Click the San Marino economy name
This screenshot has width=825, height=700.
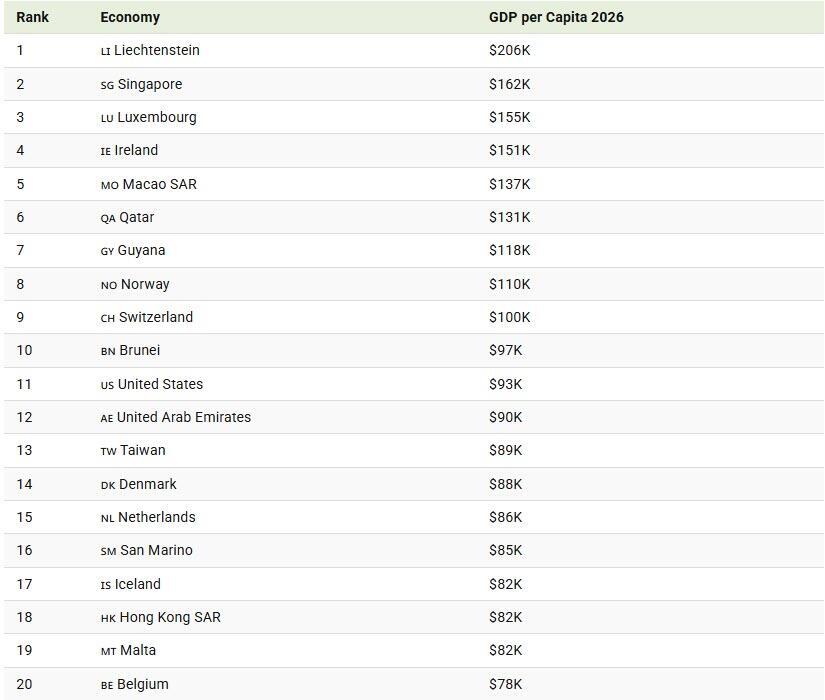[x=156, y=550]
